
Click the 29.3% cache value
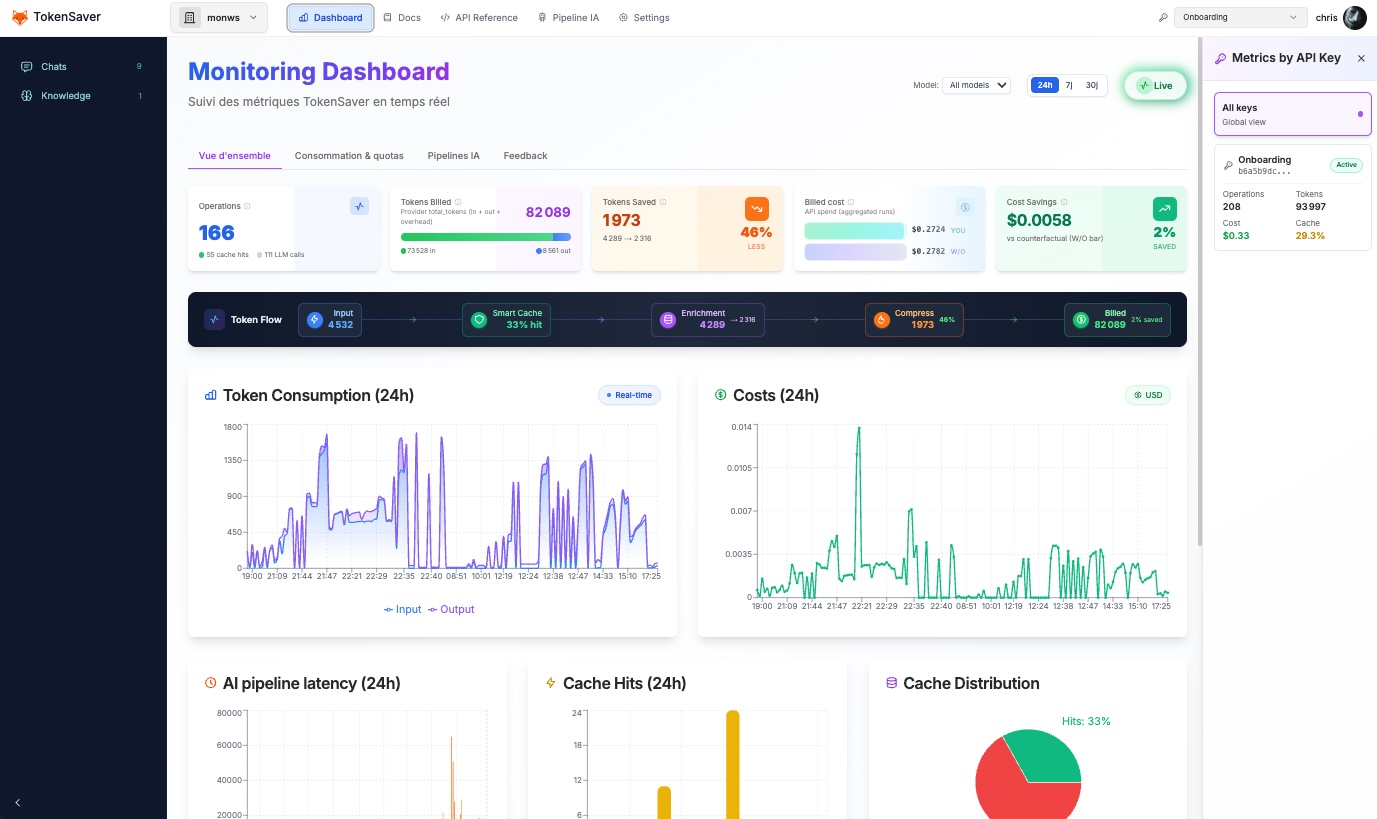(1310, 236)
